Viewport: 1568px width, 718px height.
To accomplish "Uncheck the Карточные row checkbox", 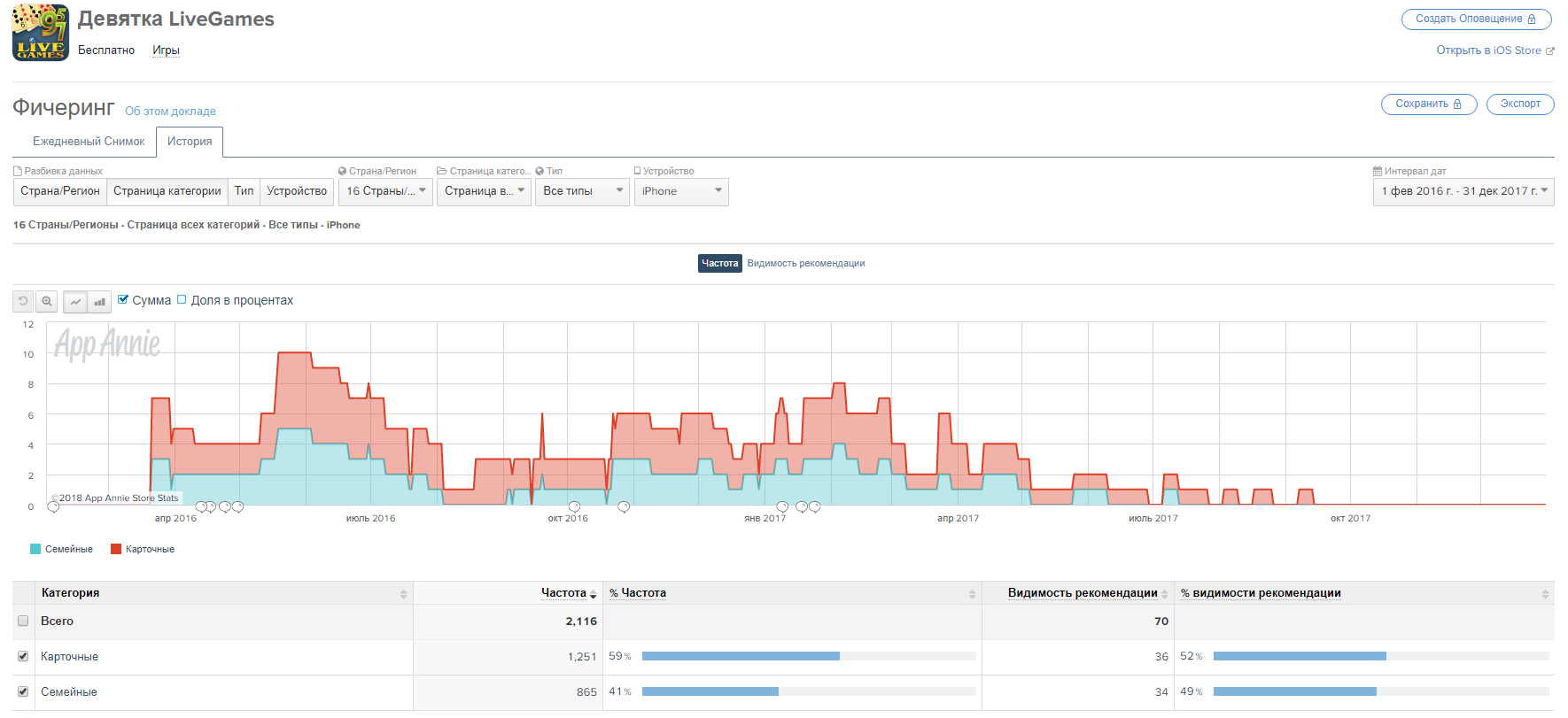I will coord(23,657).
